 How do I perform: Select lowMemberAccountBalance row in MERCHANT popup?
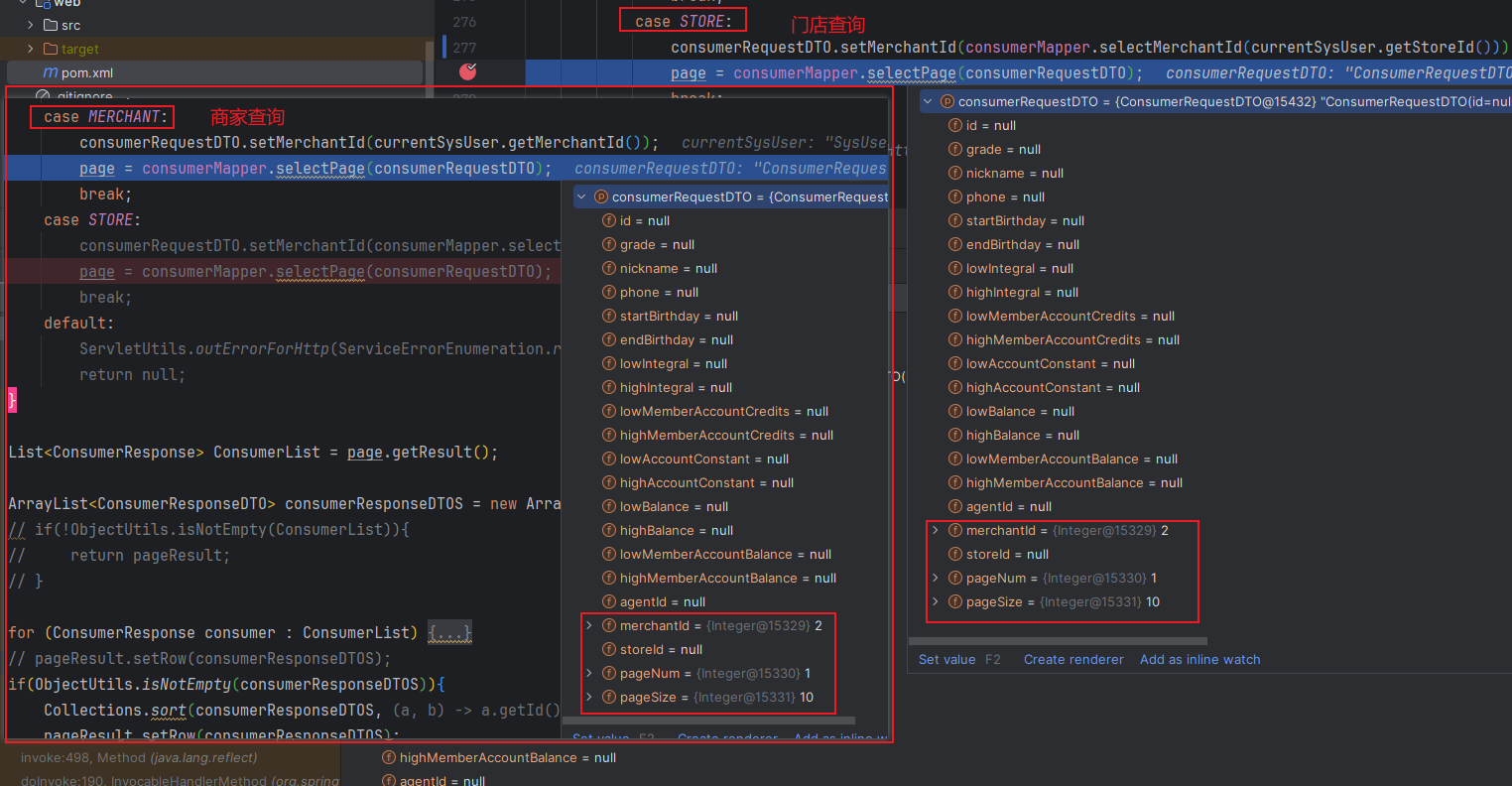(725, 554)
